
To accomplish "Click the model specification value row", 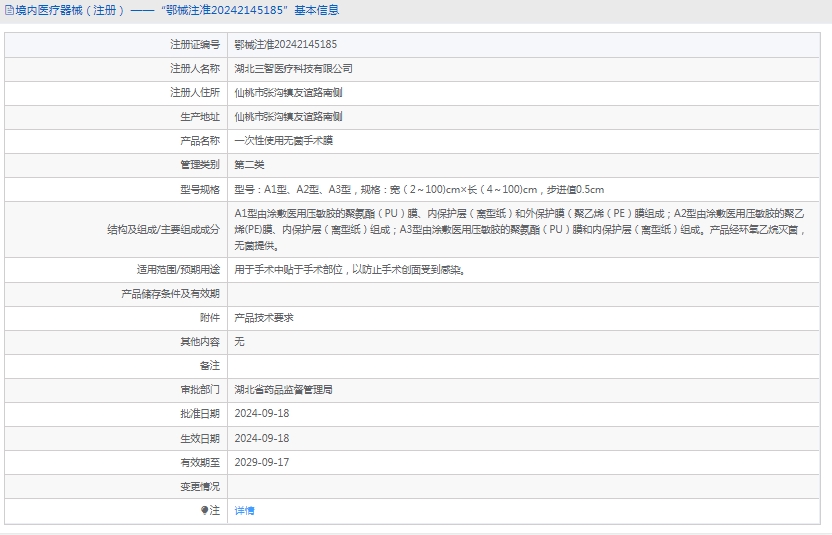I will click(418, 189).
